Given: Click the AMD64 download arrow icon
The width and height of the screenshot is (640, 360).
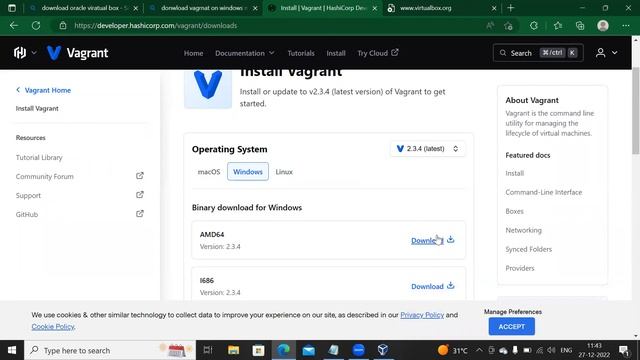Looking at the screenshot, I should pyautogui.click(x=451, y=240).
